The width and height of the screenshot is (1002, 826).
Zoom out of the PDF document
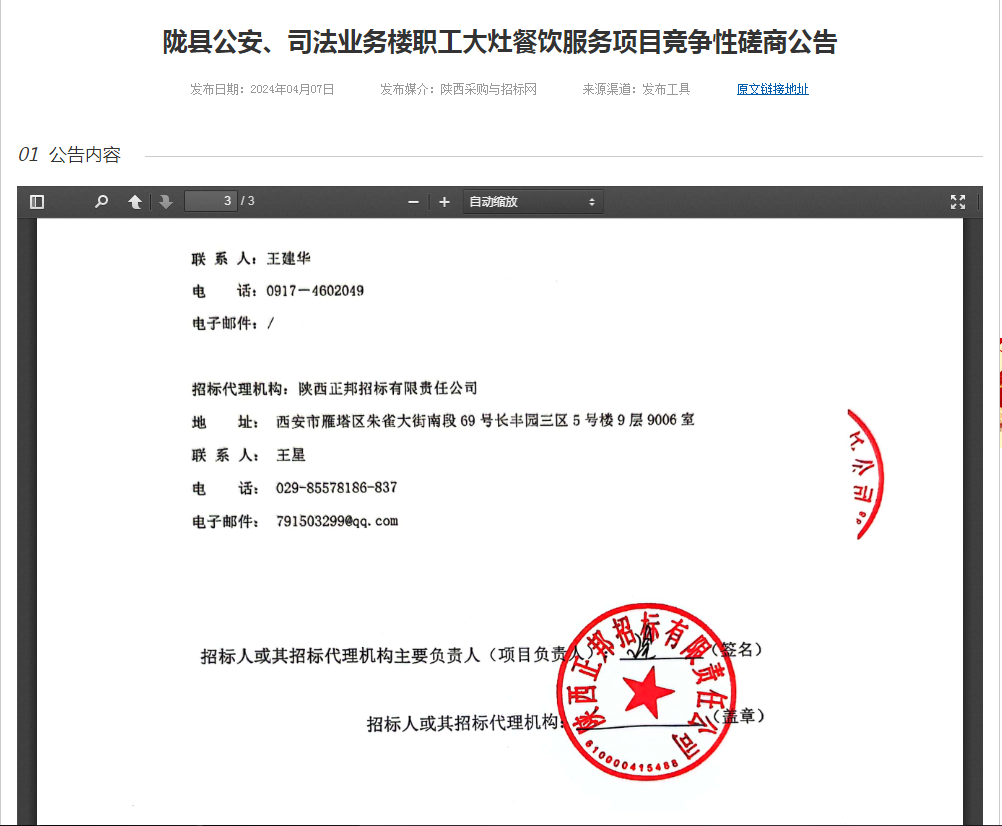point(413,202)
